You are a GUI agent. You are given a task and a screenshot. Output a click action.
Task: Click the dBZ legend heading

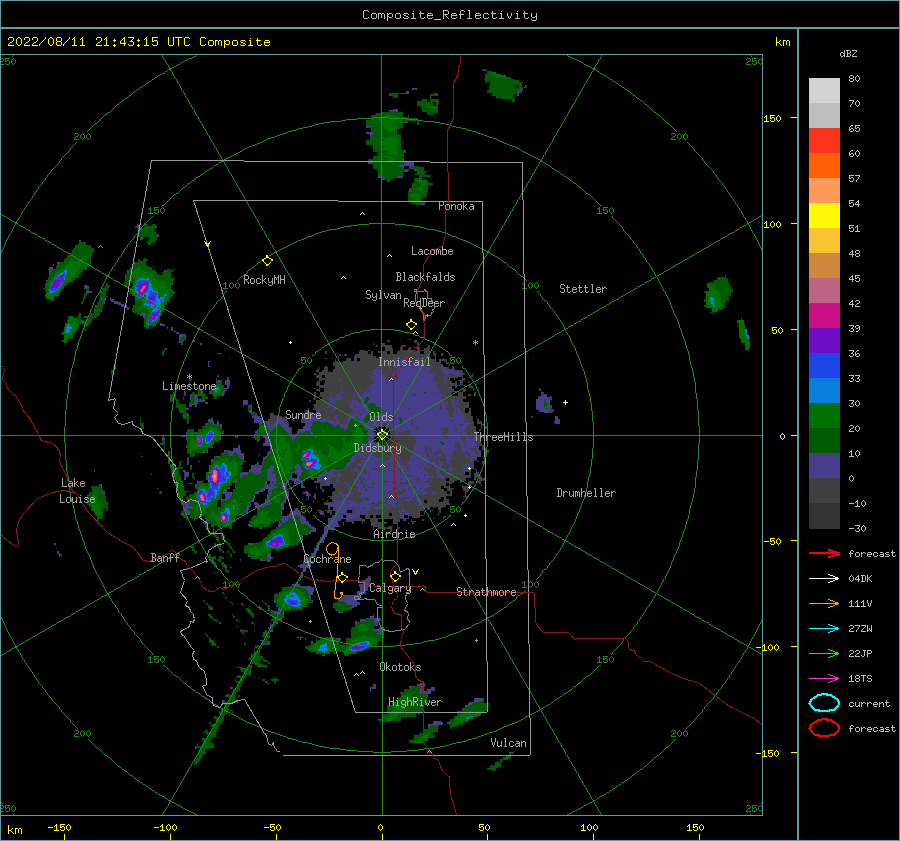click(848, 53)
